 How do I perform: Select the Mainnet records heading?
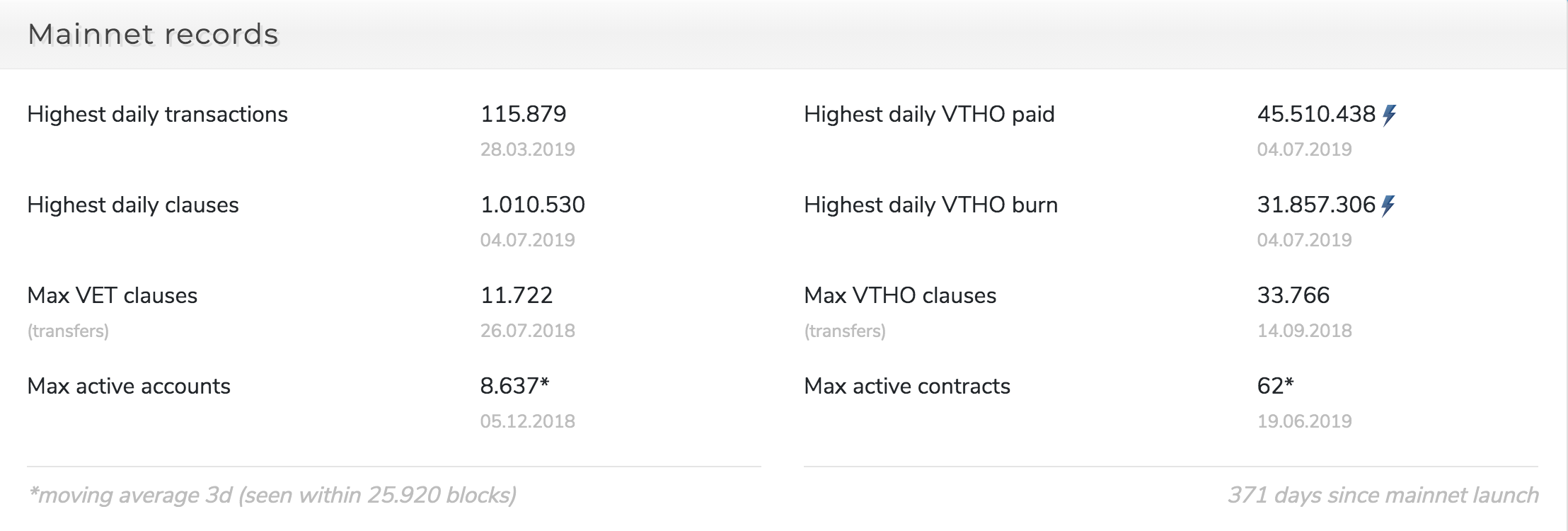154,34
